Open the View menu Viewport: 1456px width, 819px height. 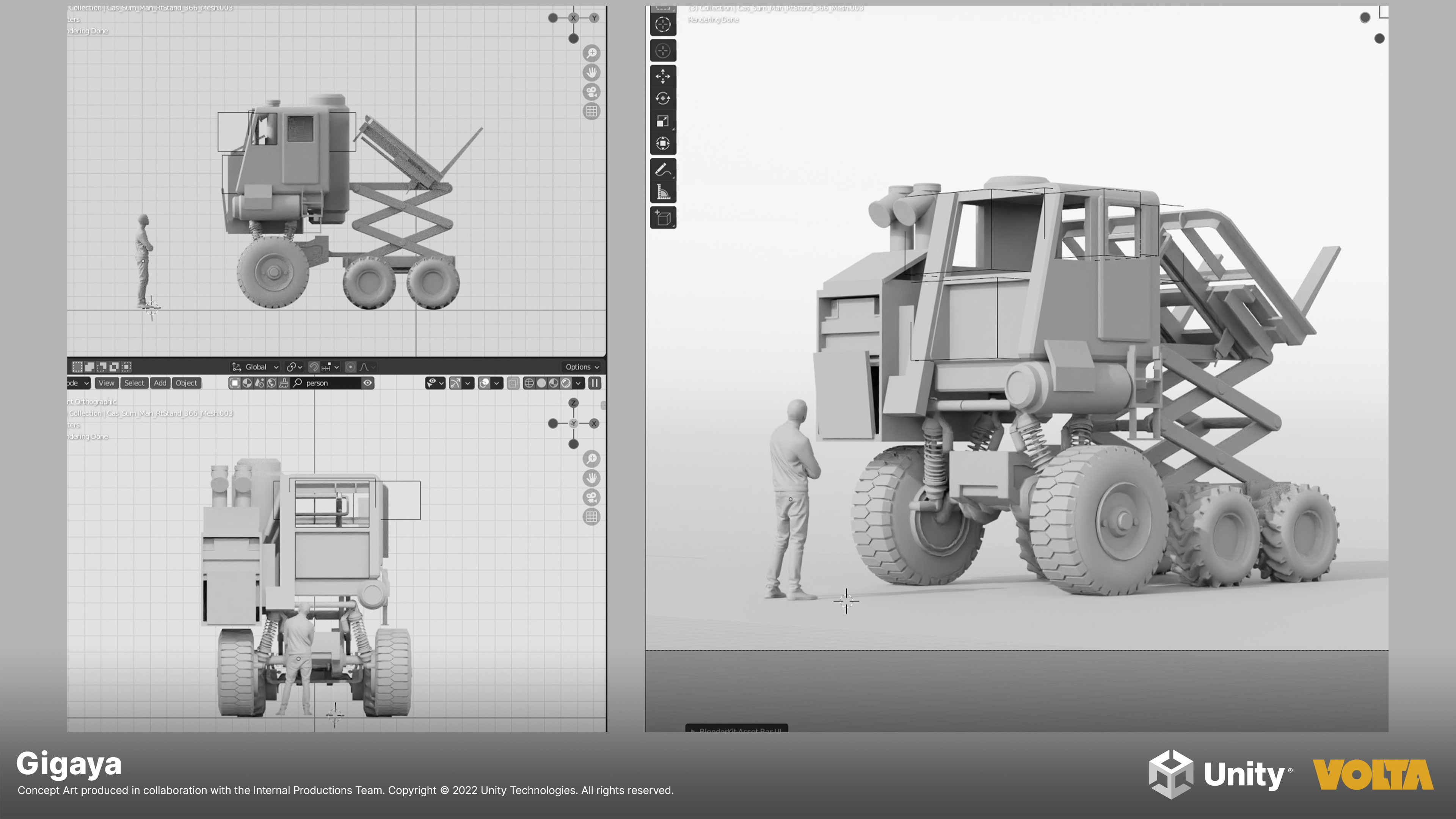107,383
